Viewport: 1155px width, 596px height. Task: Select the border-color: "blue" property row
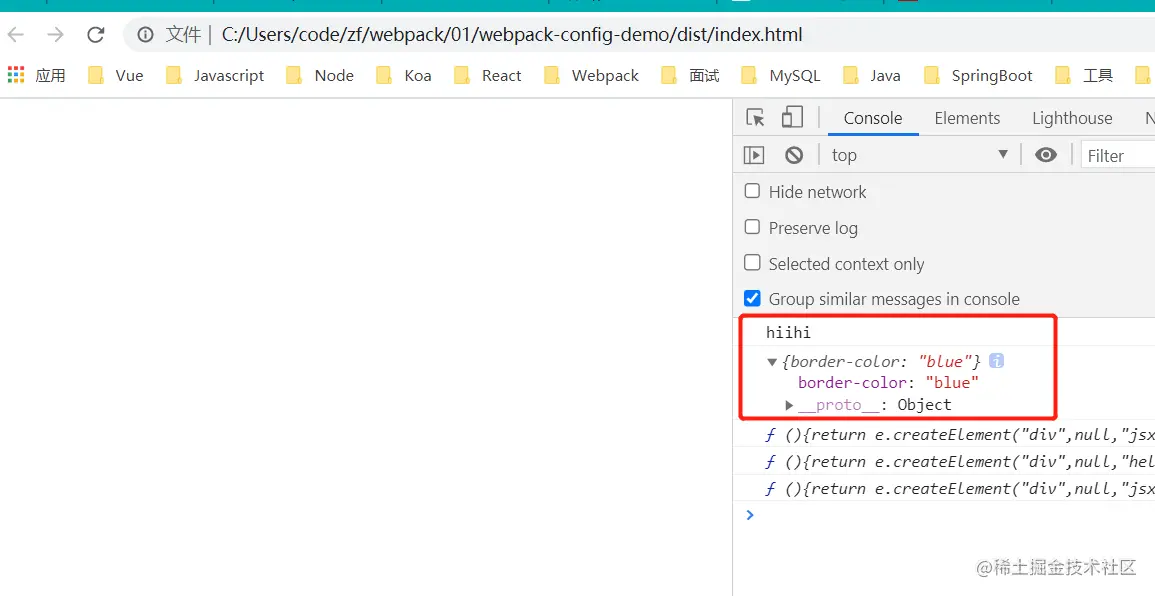pos(888,382)
